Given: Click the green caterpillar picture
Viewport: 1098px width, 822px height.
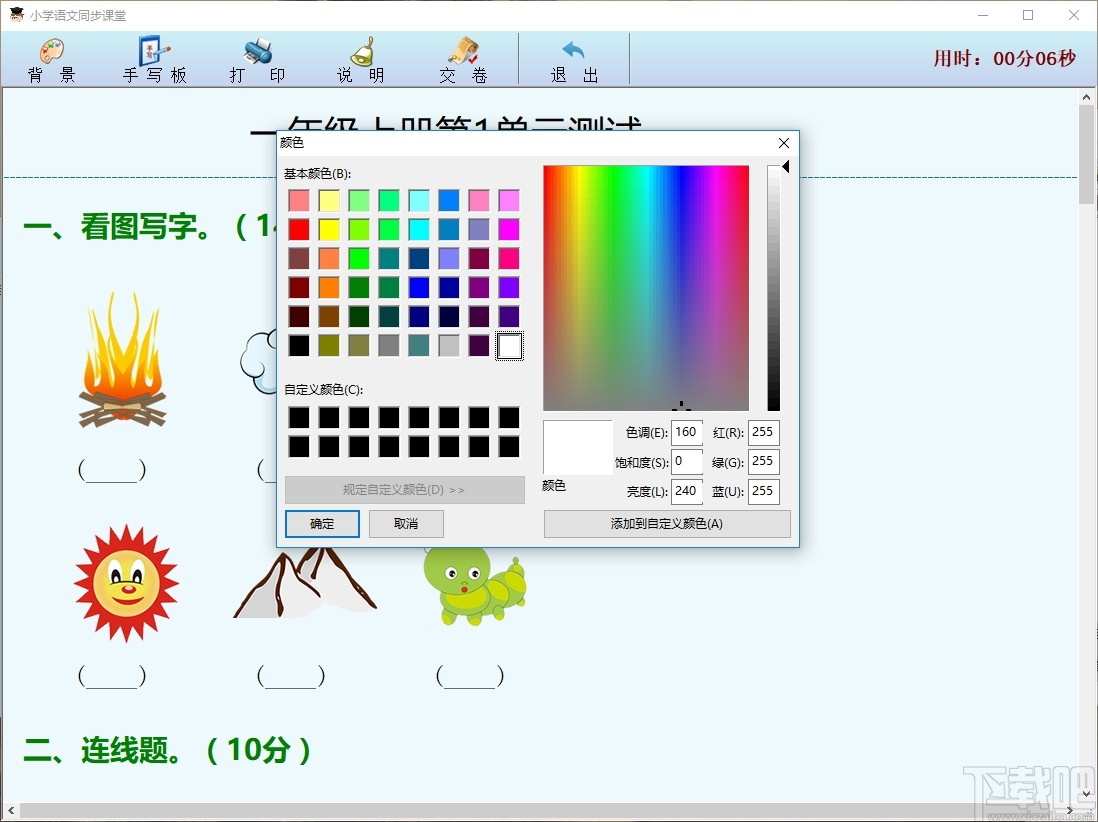Looking at the screenshot, I should pyautogui.click(x=474, y=586).
